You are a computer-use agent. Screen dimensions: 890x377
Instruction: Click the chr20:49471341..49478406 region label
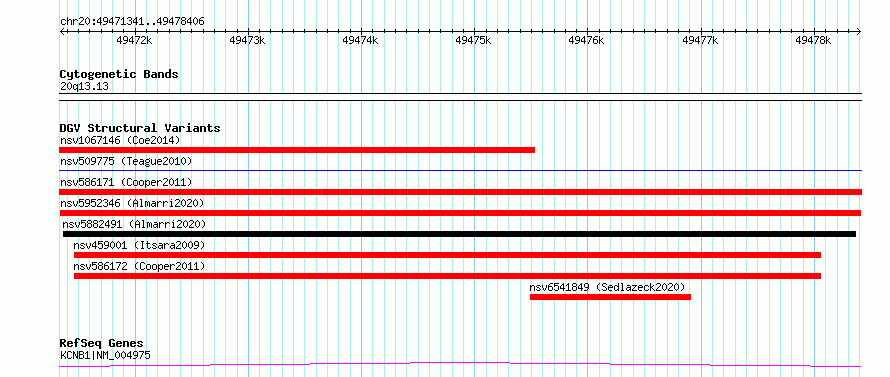[132, 22]
